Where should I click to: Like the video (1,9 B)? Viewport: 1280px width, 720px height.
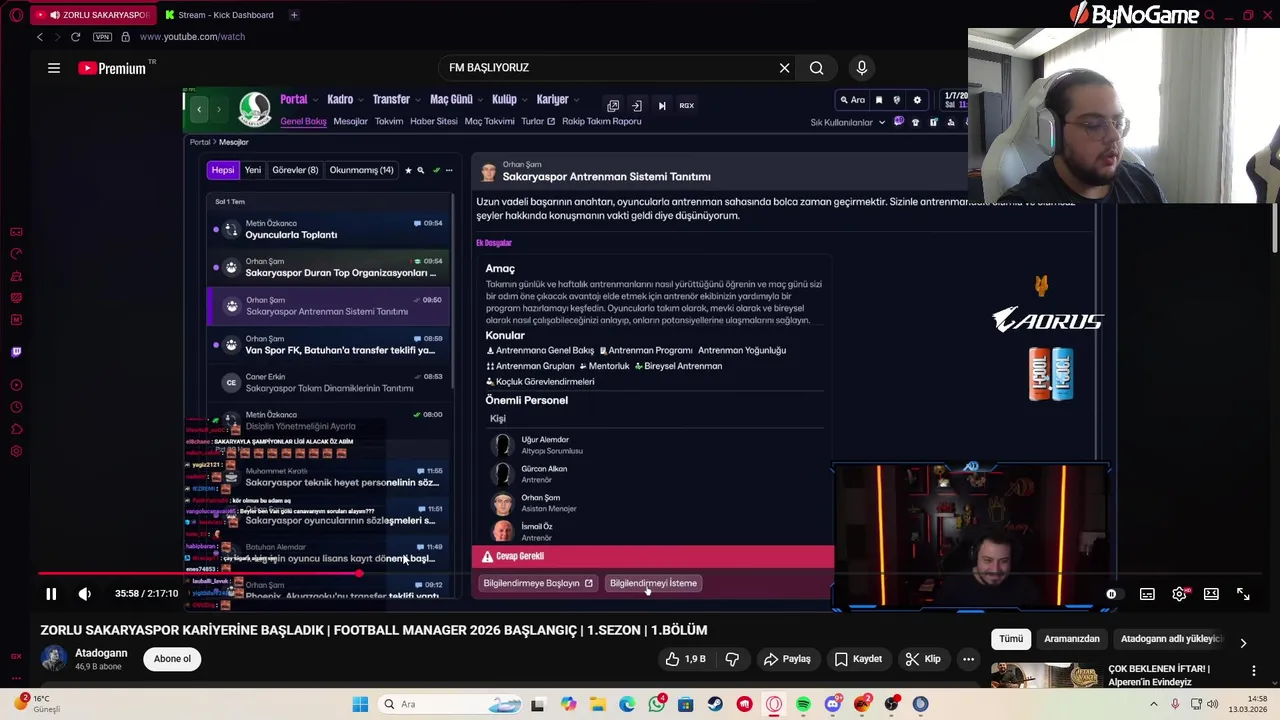[685, 659]
